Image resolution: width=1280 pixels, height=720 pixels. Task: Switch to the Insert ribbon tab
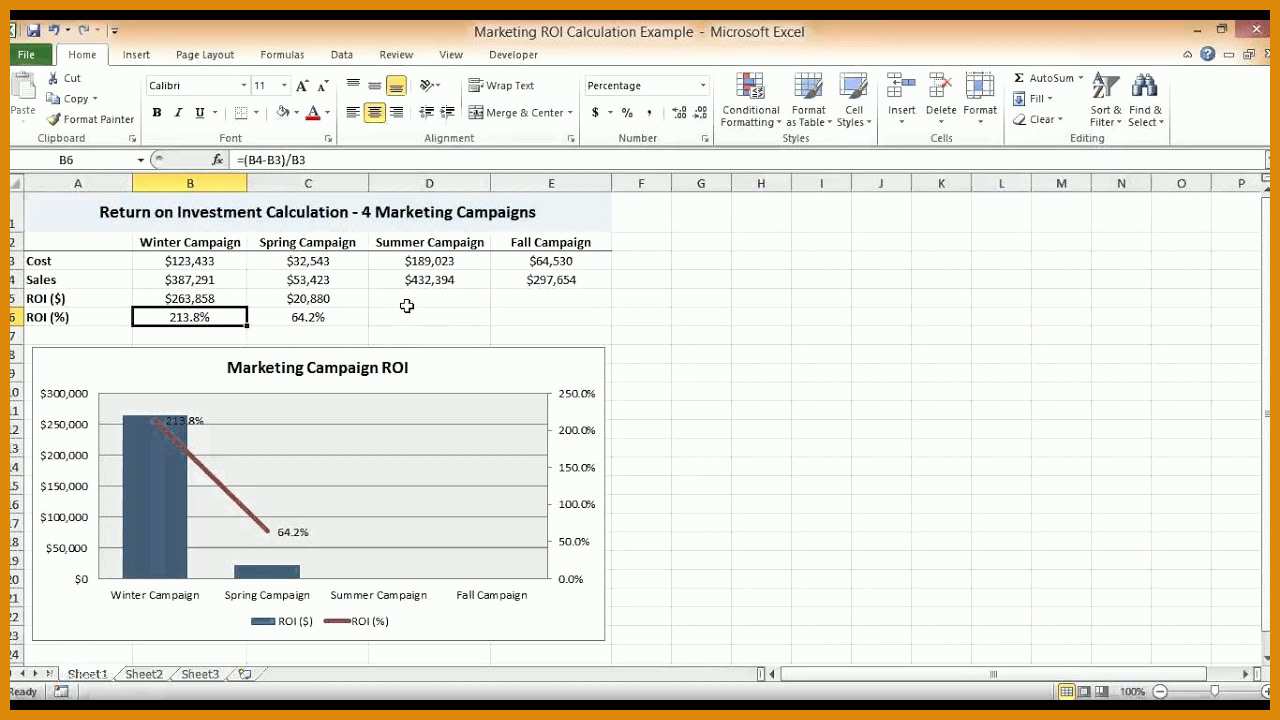[x=136, y=55]
